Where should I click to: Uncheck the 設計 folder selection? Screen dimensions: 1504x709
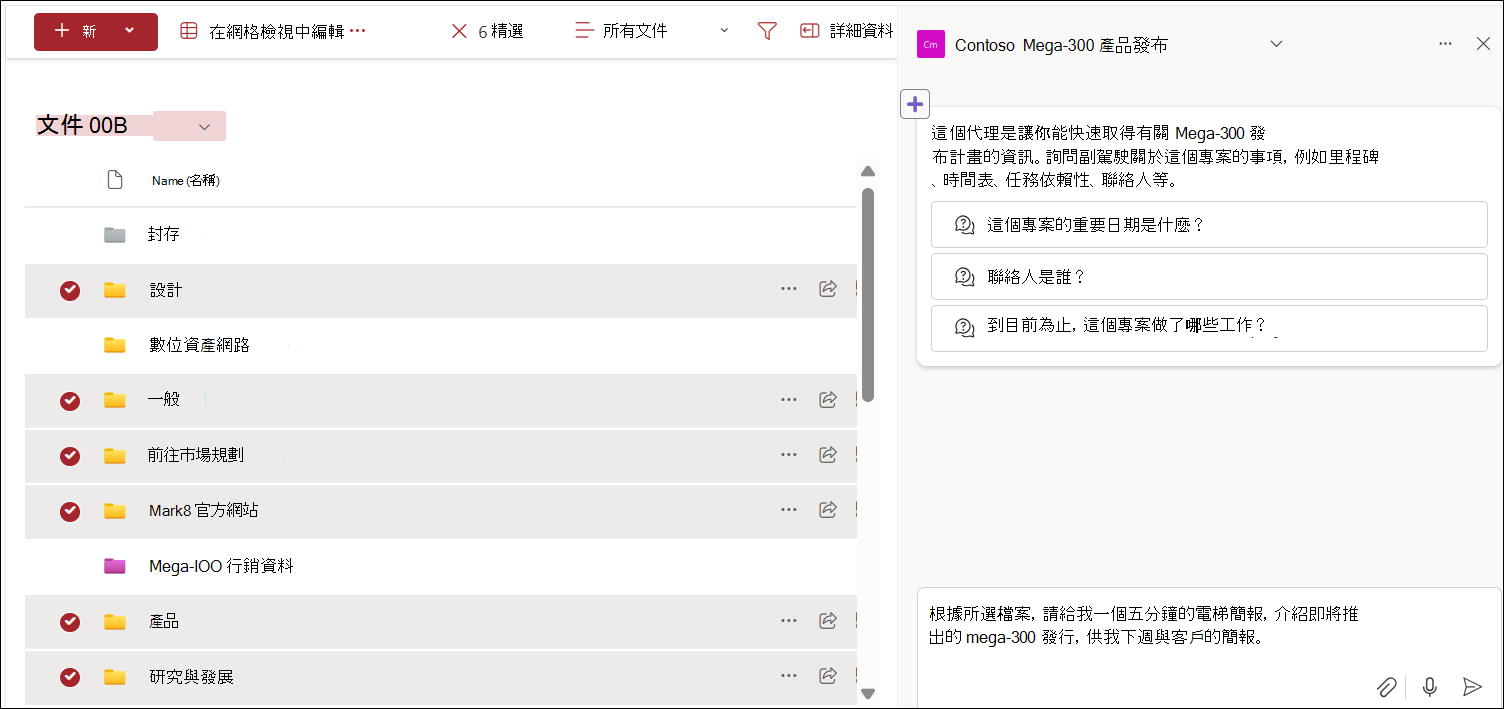[x=70, y=291]
